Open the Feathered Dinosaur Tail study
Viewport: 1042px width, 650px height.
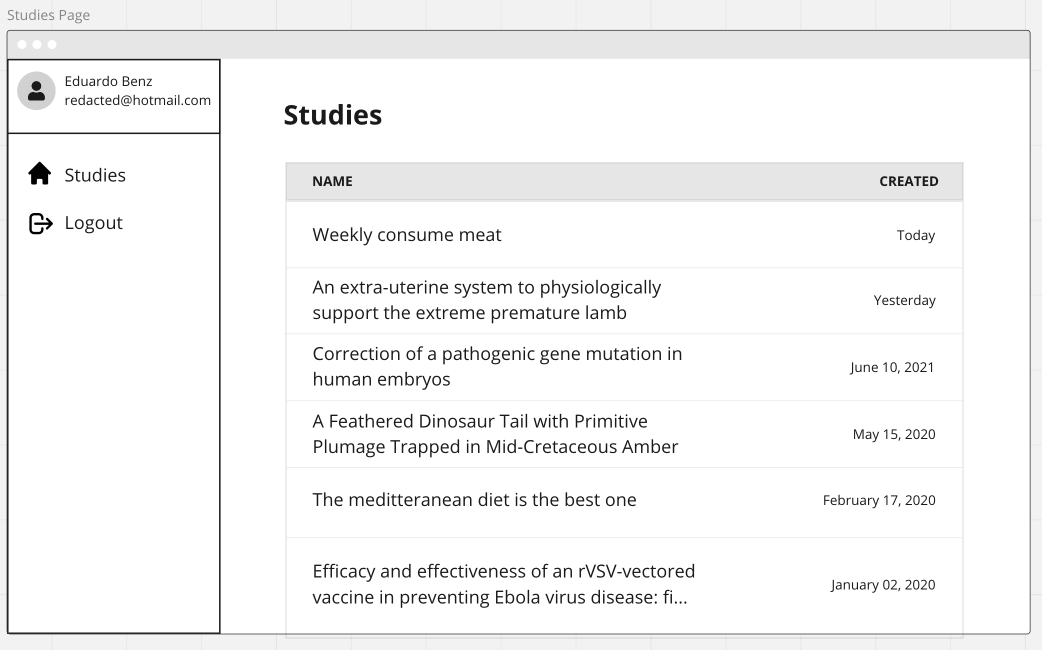coord(495,434)
